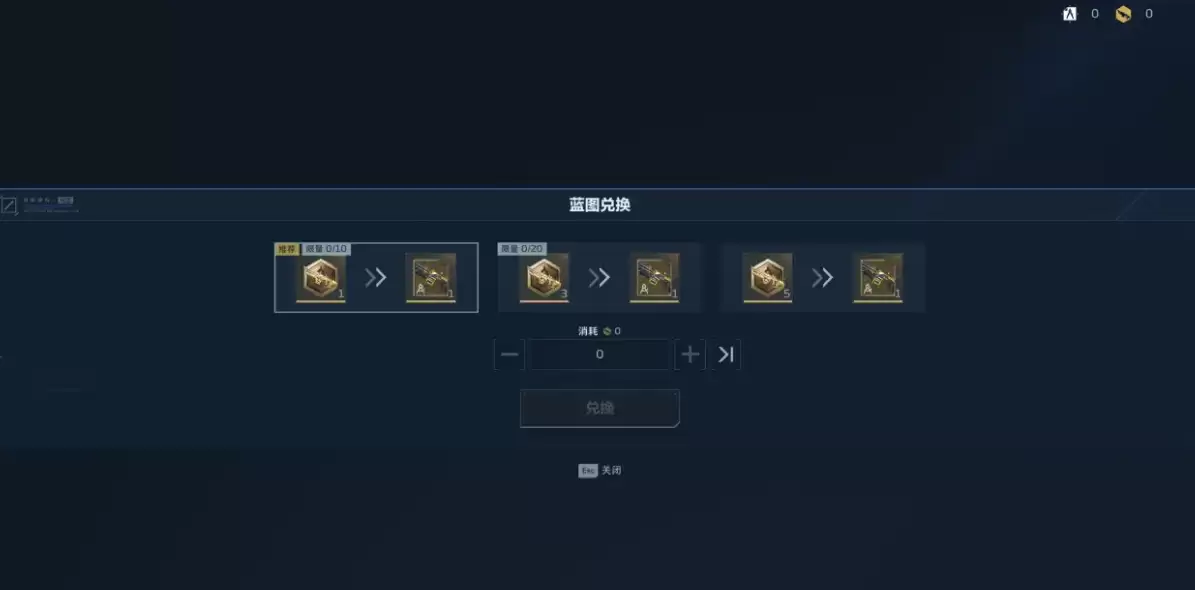Click the blueprint reward icon in first exchange

(431, 277)
